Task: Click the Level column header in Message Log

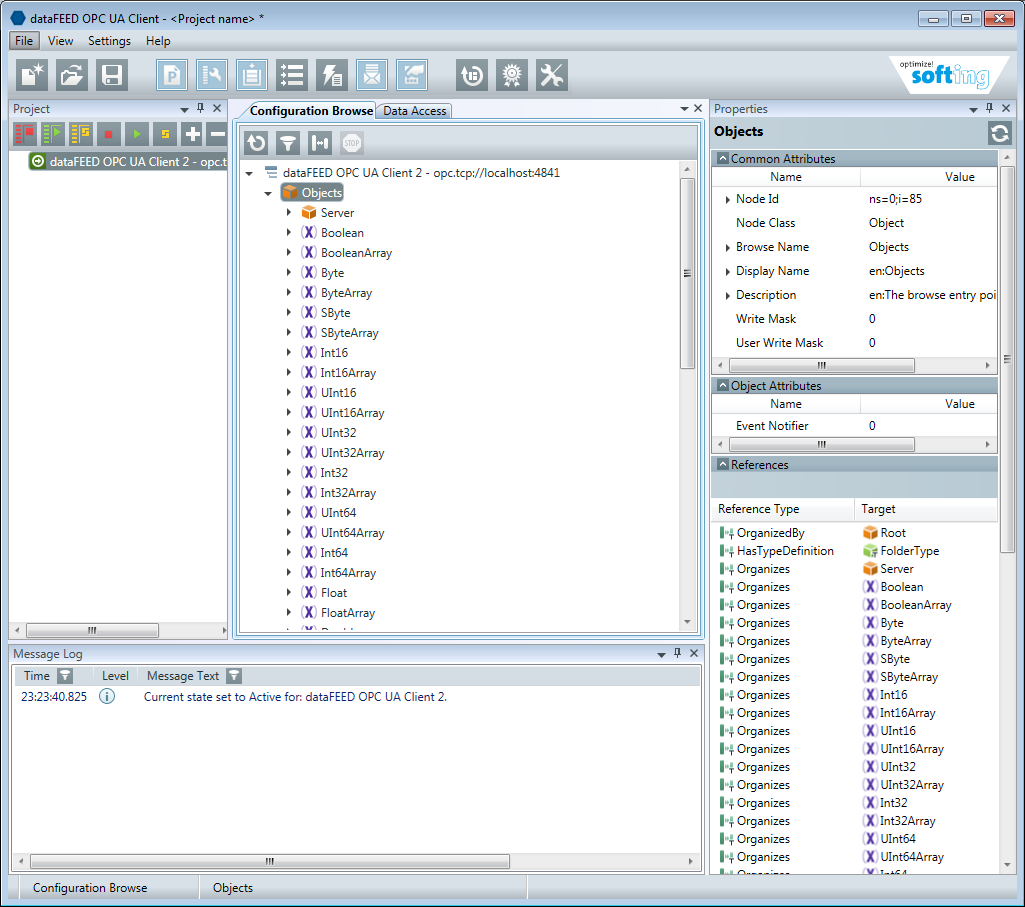Action: tap(115, 676)
